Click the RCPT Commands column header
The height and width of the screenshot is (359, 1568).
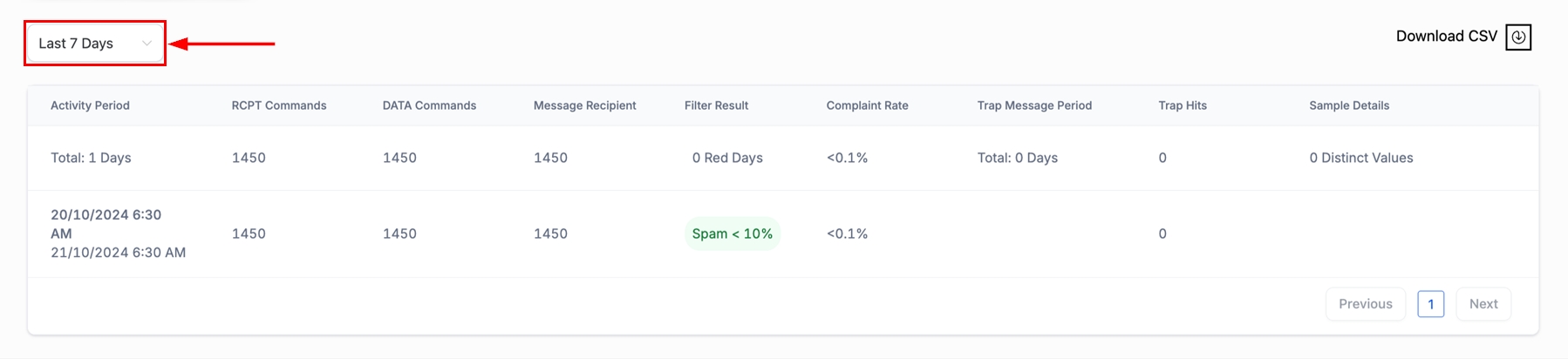[279, 105]
